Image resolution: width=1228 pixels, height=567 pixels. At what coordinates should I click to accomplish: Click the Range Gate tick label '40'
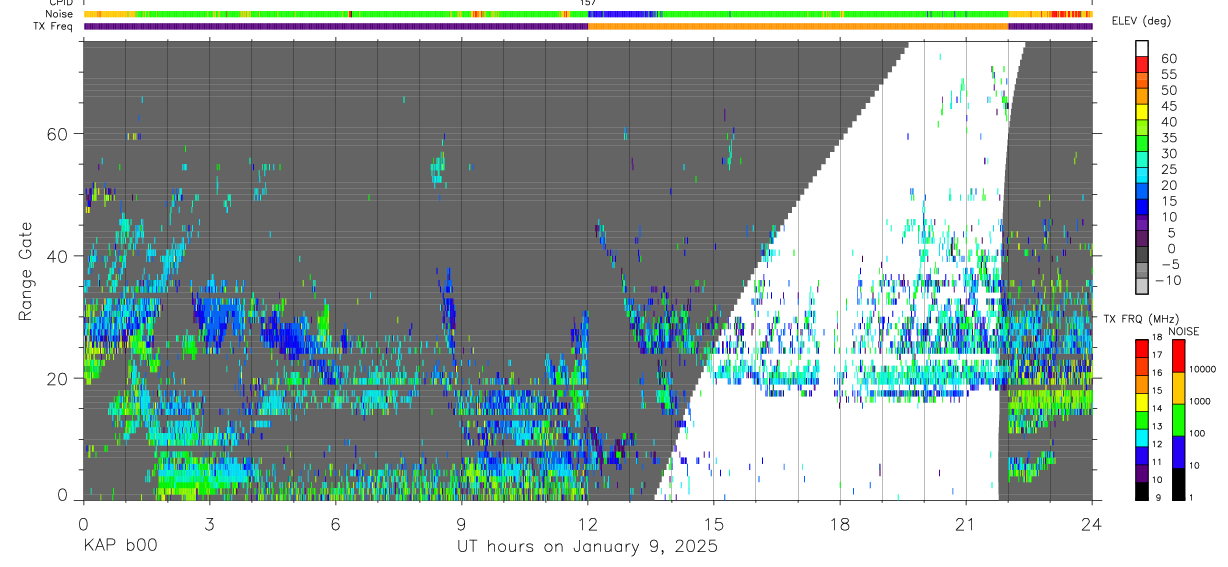(58, 256)
